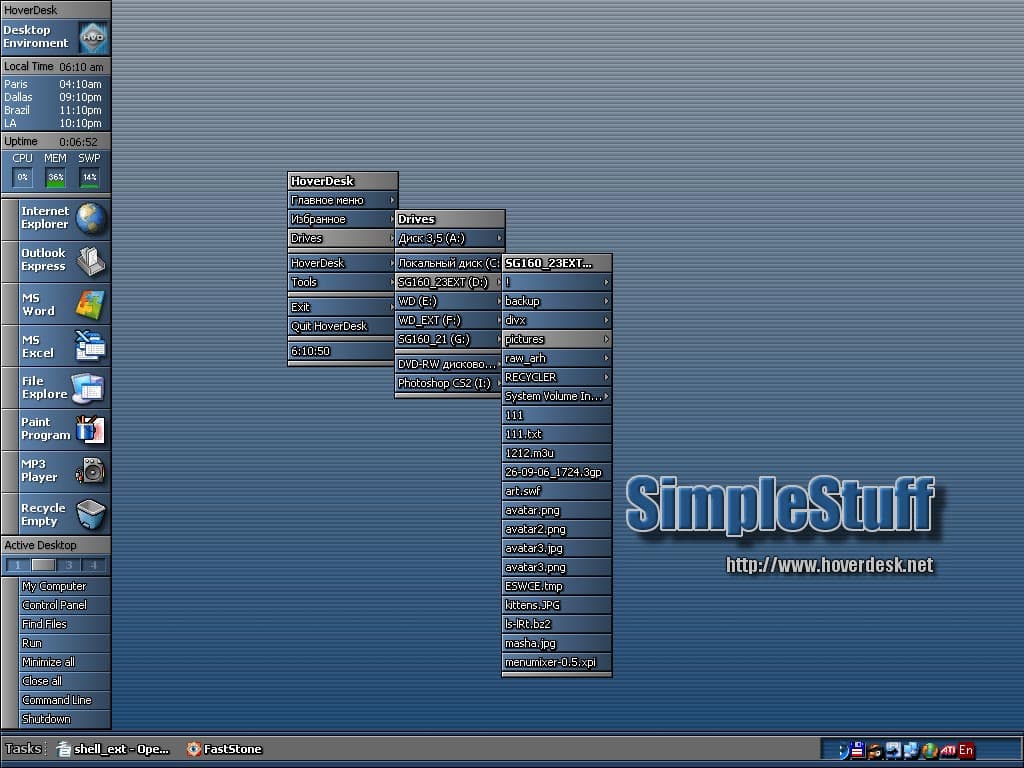Open My Computer
Screen dimensions: 1024x768
click(64, 586)
